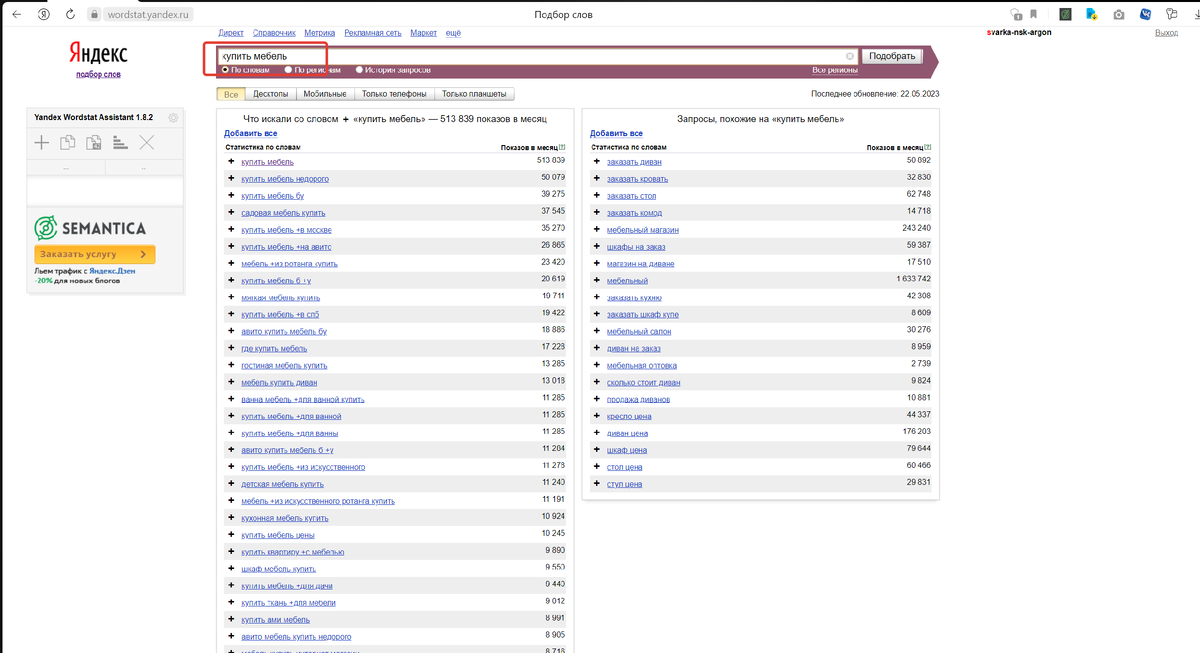
Task: Click the Assistant add phrases plus icon
Action: 41,143
